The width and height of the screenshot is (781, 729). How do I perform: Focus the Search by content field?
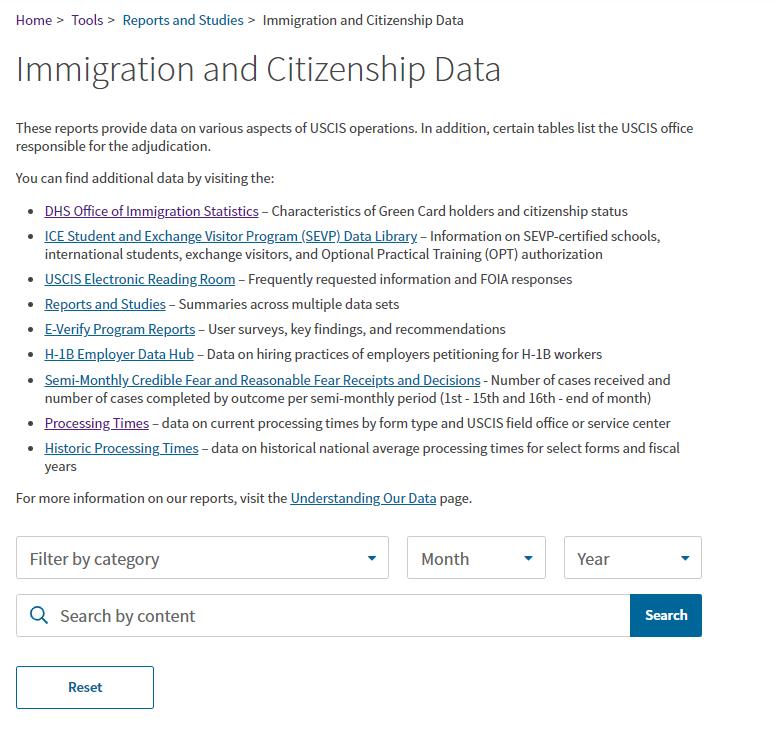tap(323, 615)
